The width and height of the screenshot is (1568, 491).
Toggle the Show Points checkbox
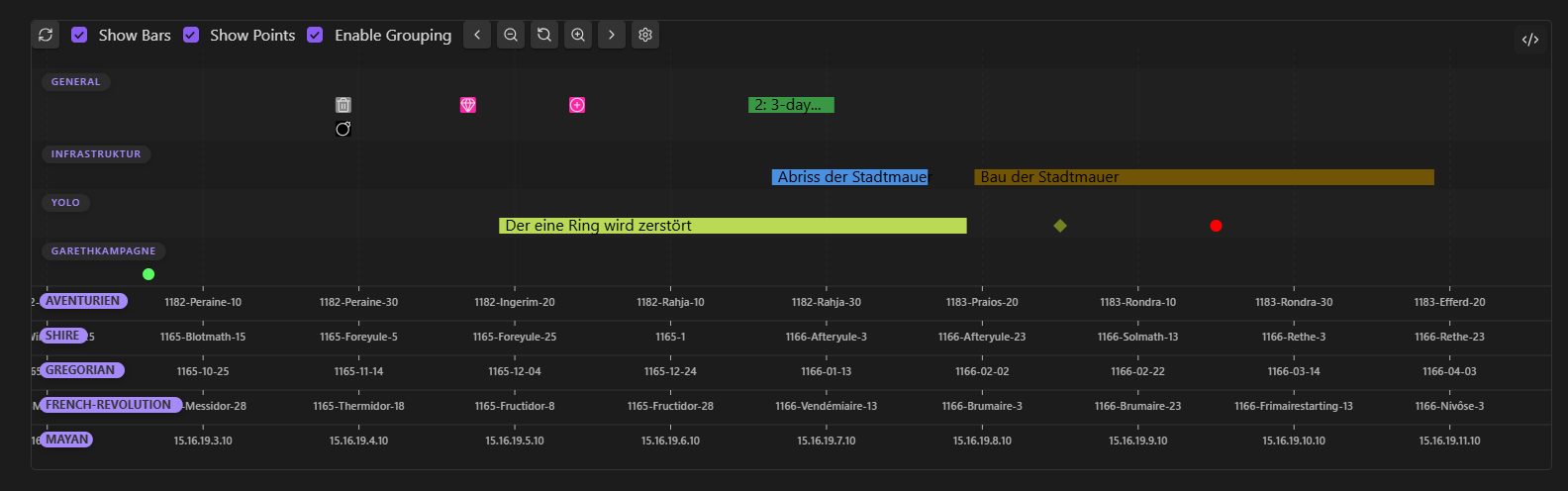pos(191,35)
